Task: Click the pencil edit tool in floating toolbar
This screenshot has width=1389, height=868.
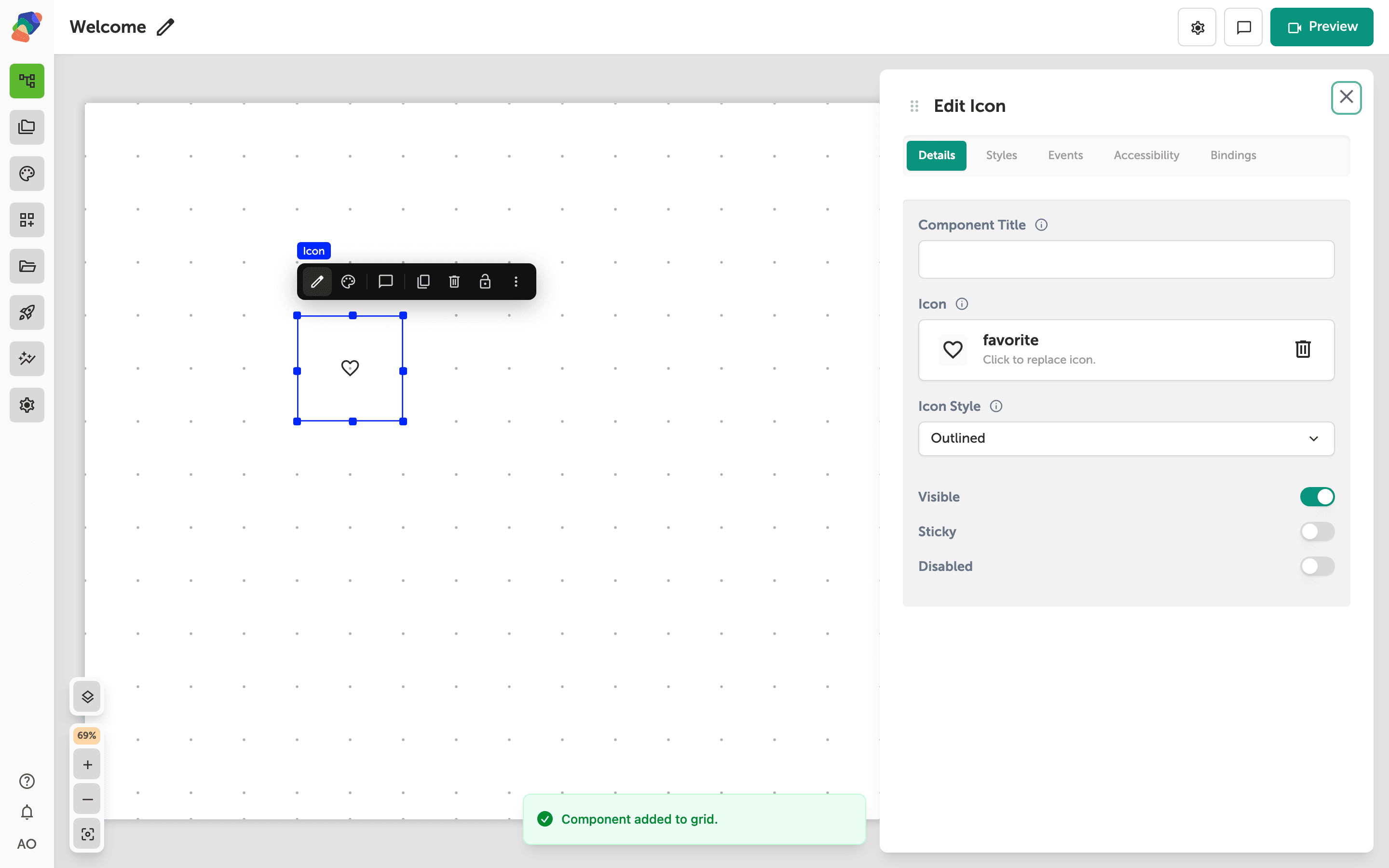Action: pos(317,281)
